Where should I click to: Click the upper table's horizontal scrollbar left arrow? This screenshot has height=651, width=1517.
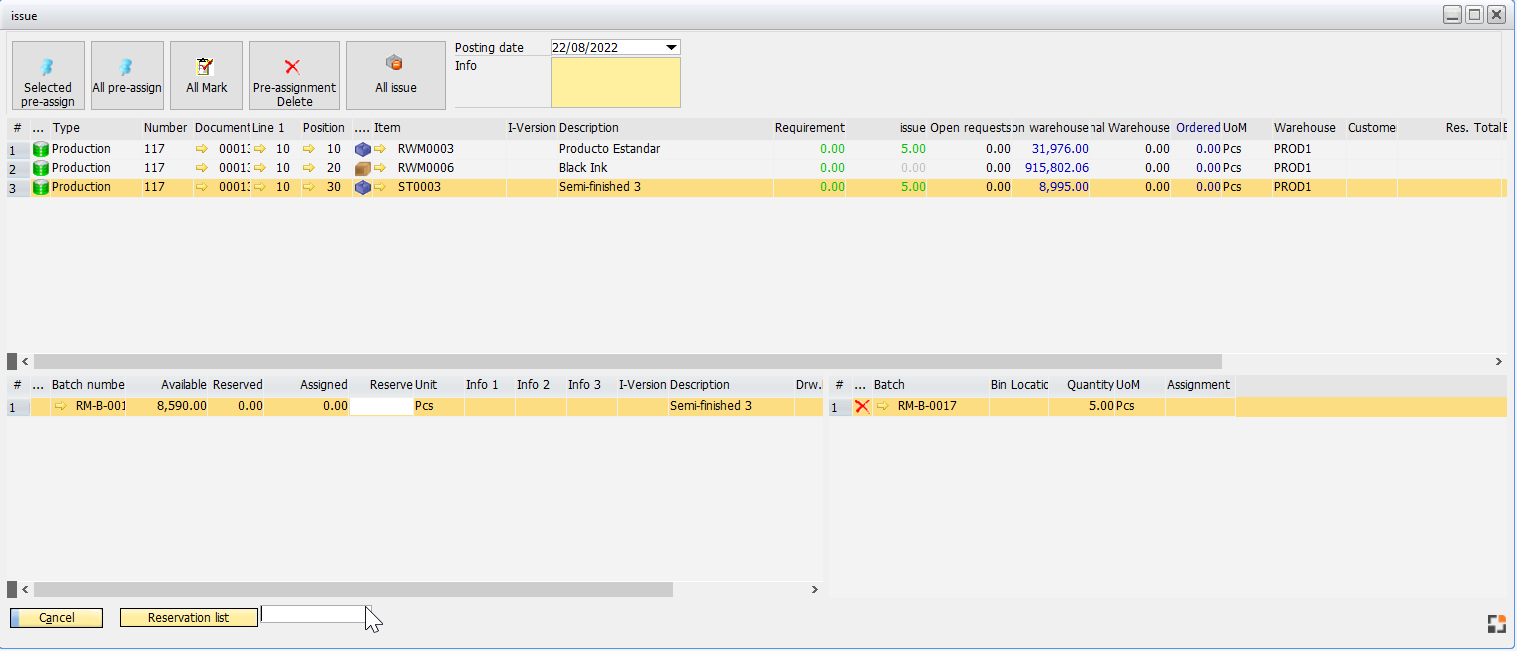(x=26, y=361)
